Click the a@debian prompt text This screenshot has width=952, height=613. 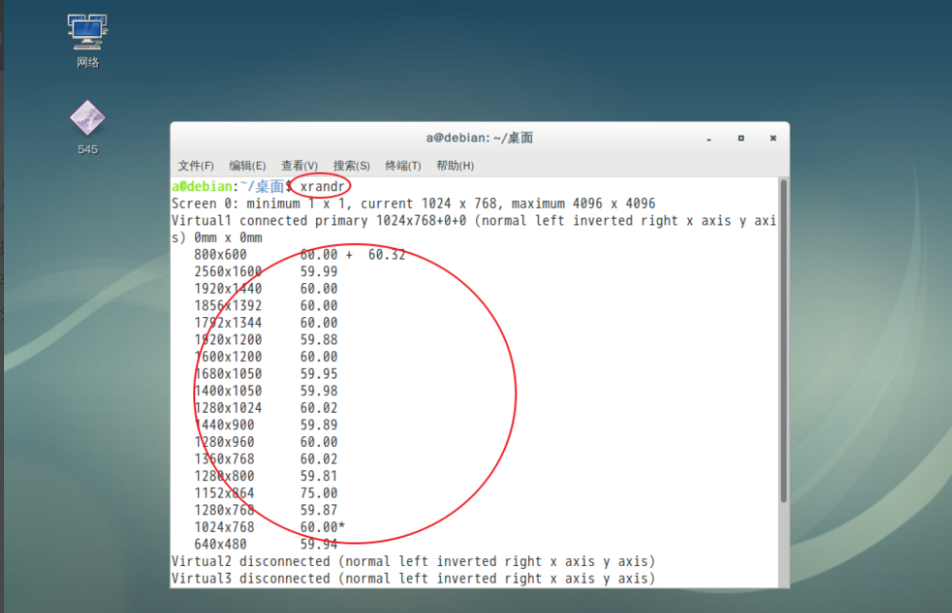(x=202, y=186)
